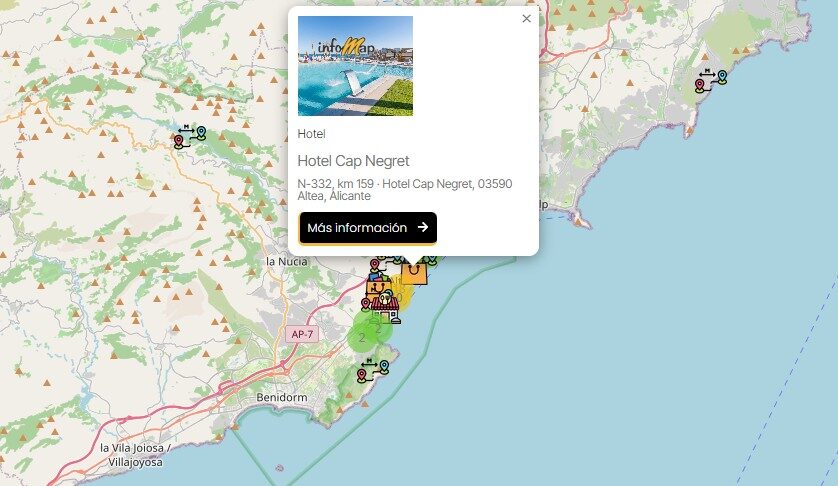
Task: Click the Hotel Cap Negret title
Action: 353,161
